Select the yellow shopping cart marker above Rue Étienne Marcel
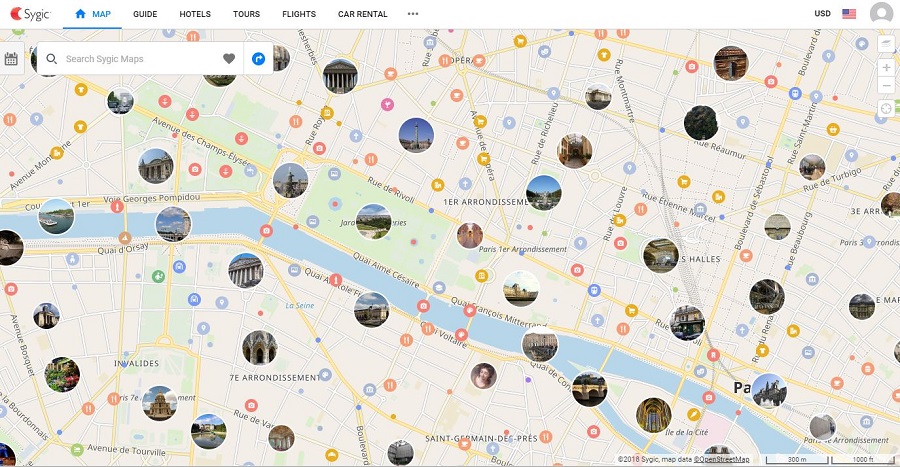 [683, 182]
